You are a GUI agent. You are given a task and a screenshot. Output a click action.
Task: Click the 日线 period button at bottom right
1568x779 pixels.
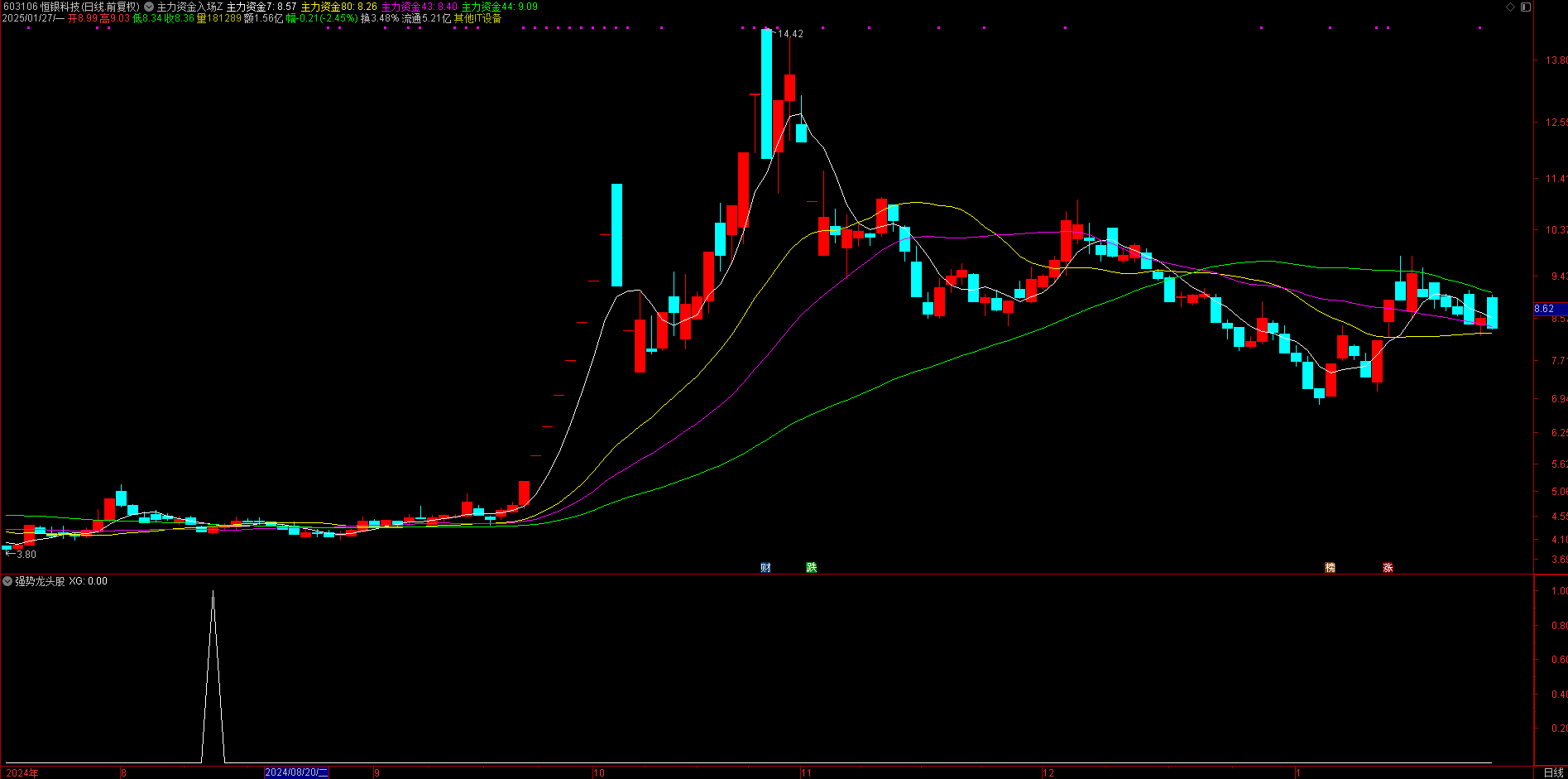pyautogui.click(x=1553, y=772)
